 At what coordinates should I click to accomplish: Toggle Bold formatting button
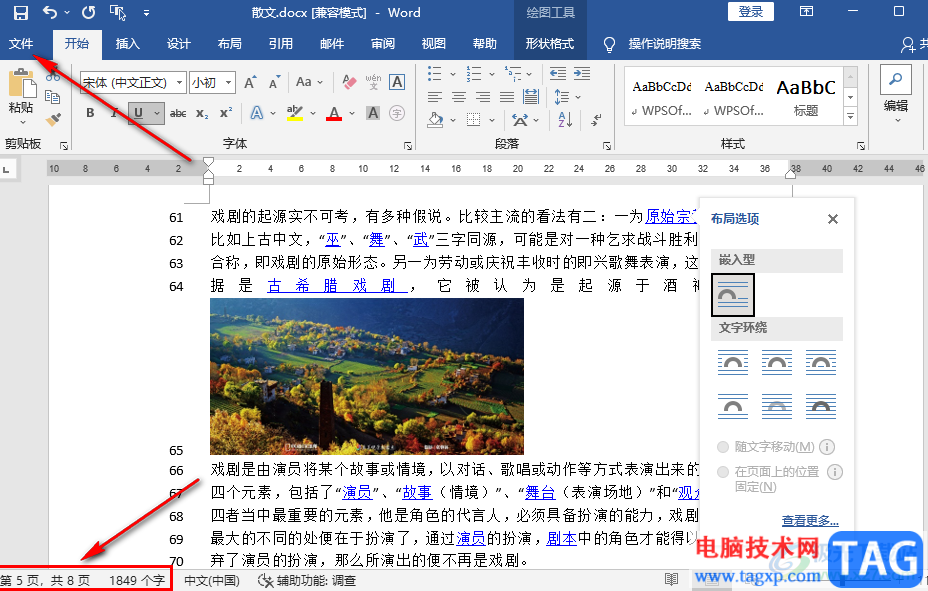click(90, 112)
